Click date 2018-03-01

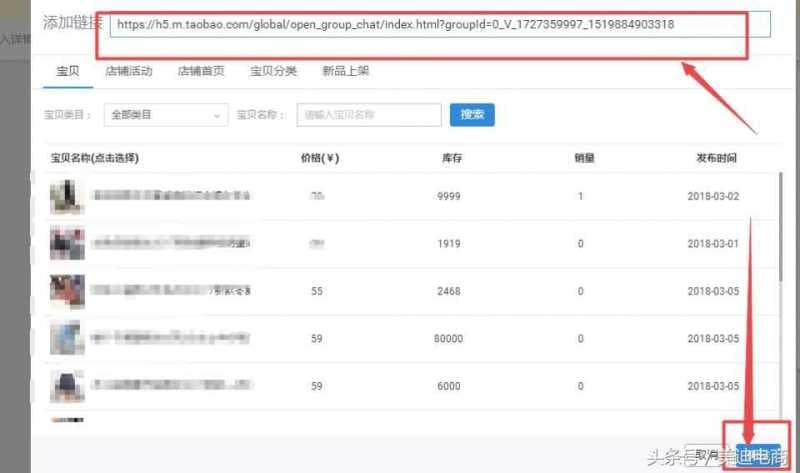pyautogui.click(x=713, y=244)
